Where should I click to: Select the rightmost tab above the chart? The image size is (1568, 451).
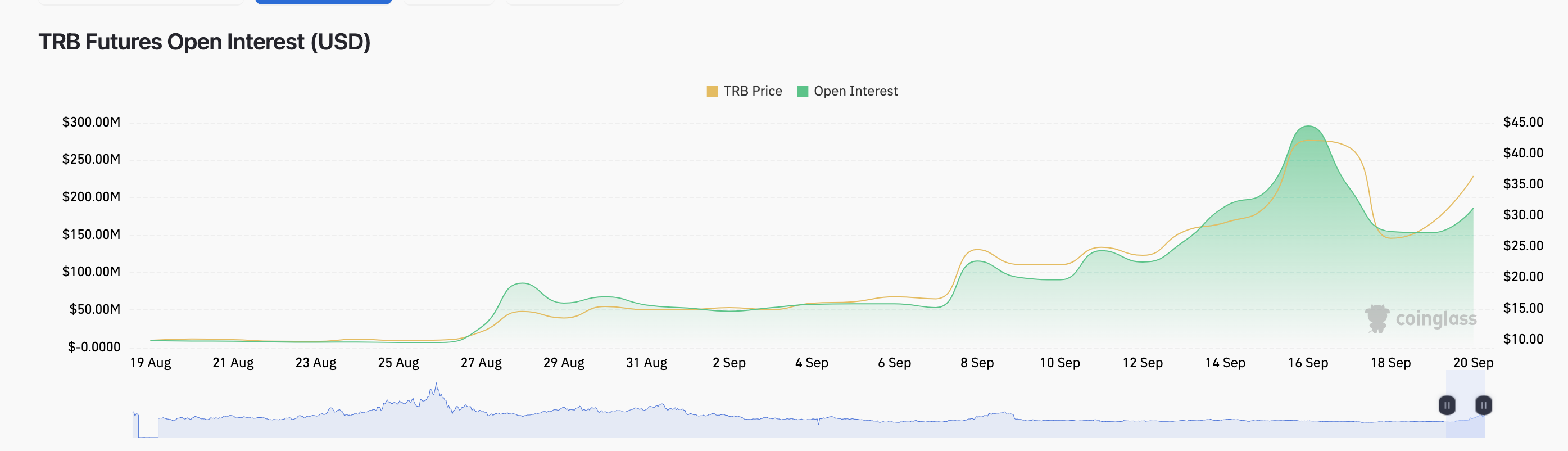(563, 2)
